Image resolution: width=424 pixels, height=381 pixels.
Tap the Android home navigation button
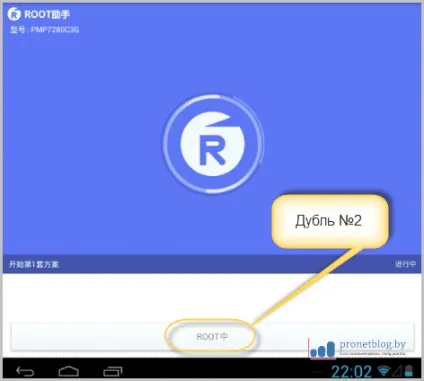tap(68, 371)
